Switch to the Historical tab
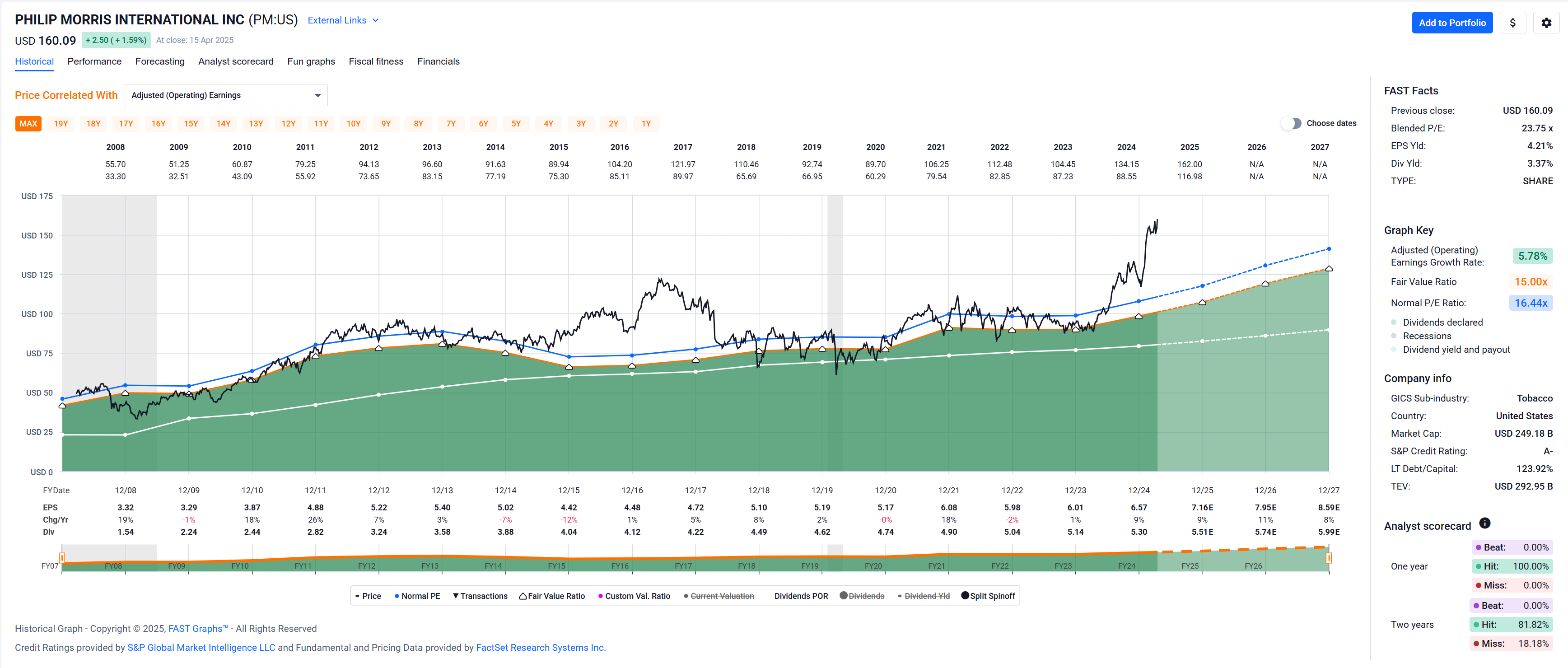 click(x=34, y=61)
